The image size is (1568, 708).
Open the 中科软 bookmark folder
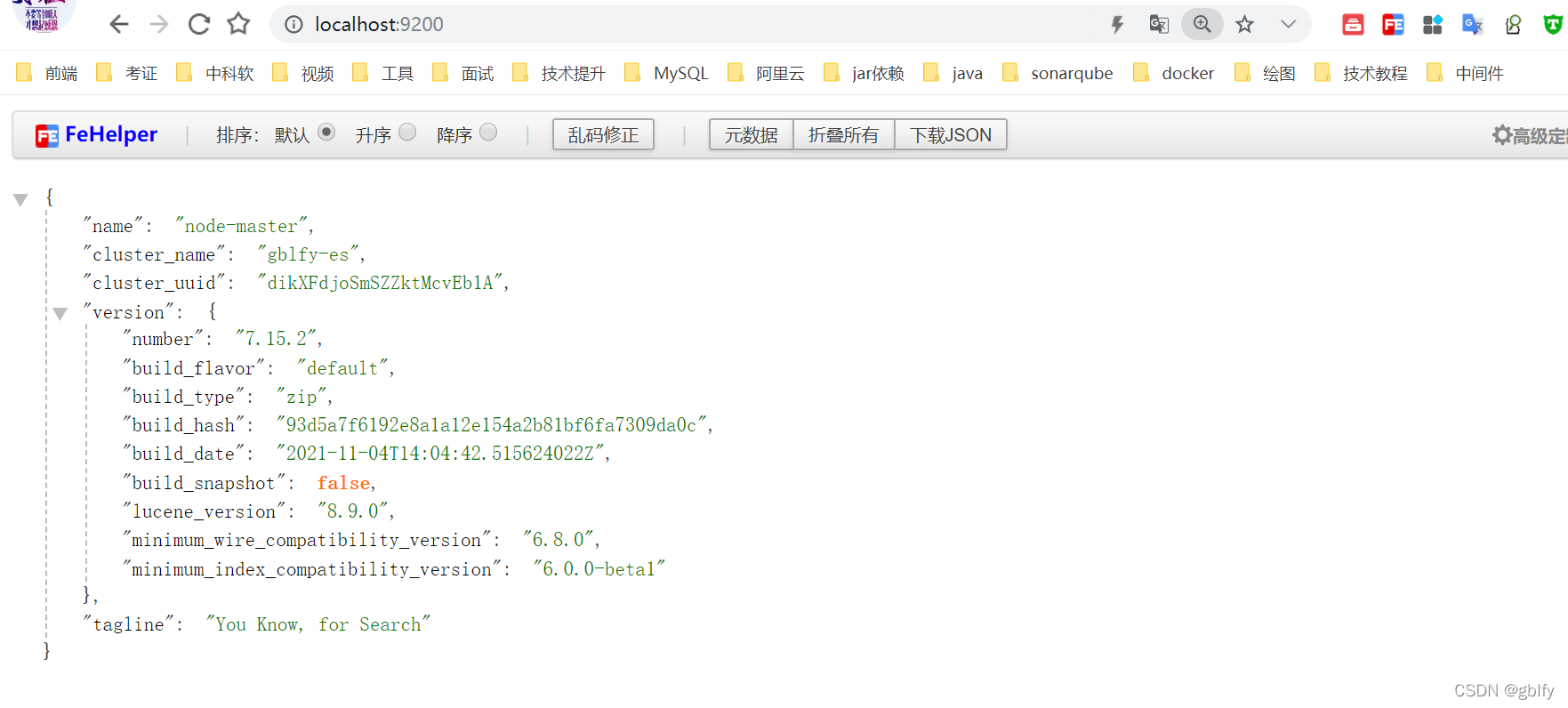click(x=215, y=73)
